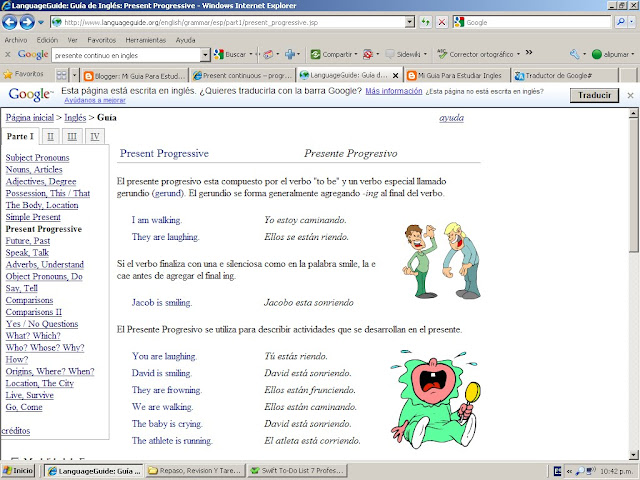Viewport: 640px width, 480px height.
Task: Click the sentence 'The athlete is running.'
Action: click(x=172, y=440)
